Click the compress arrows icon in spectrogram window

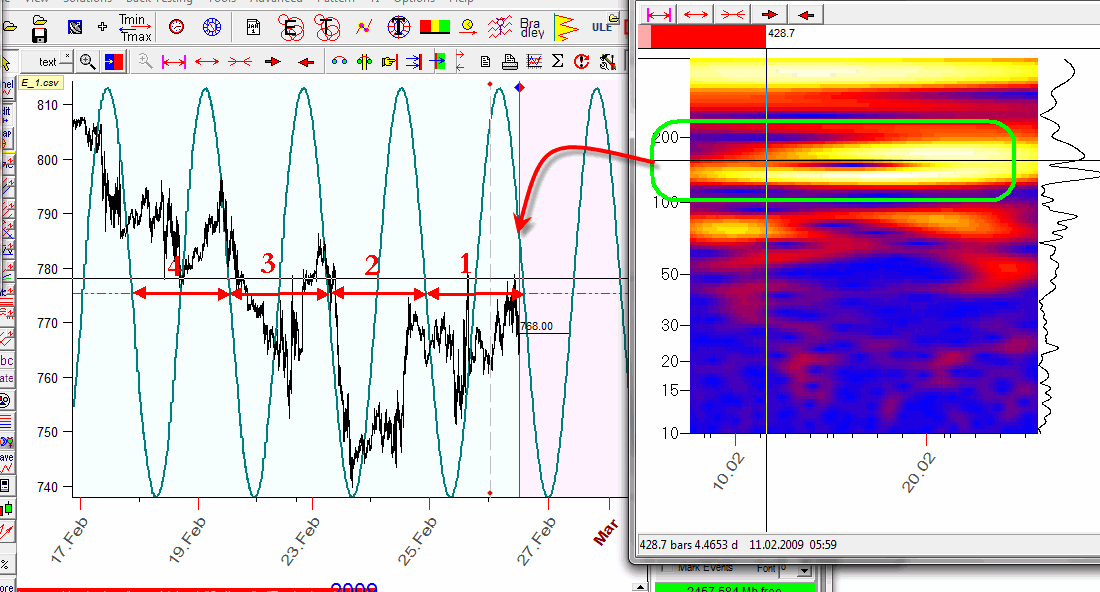click(733, 14)
